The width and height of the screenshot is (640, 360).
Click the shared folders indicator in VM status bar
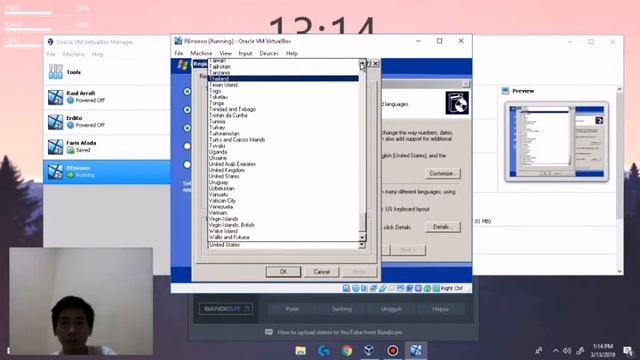point(391,288)
